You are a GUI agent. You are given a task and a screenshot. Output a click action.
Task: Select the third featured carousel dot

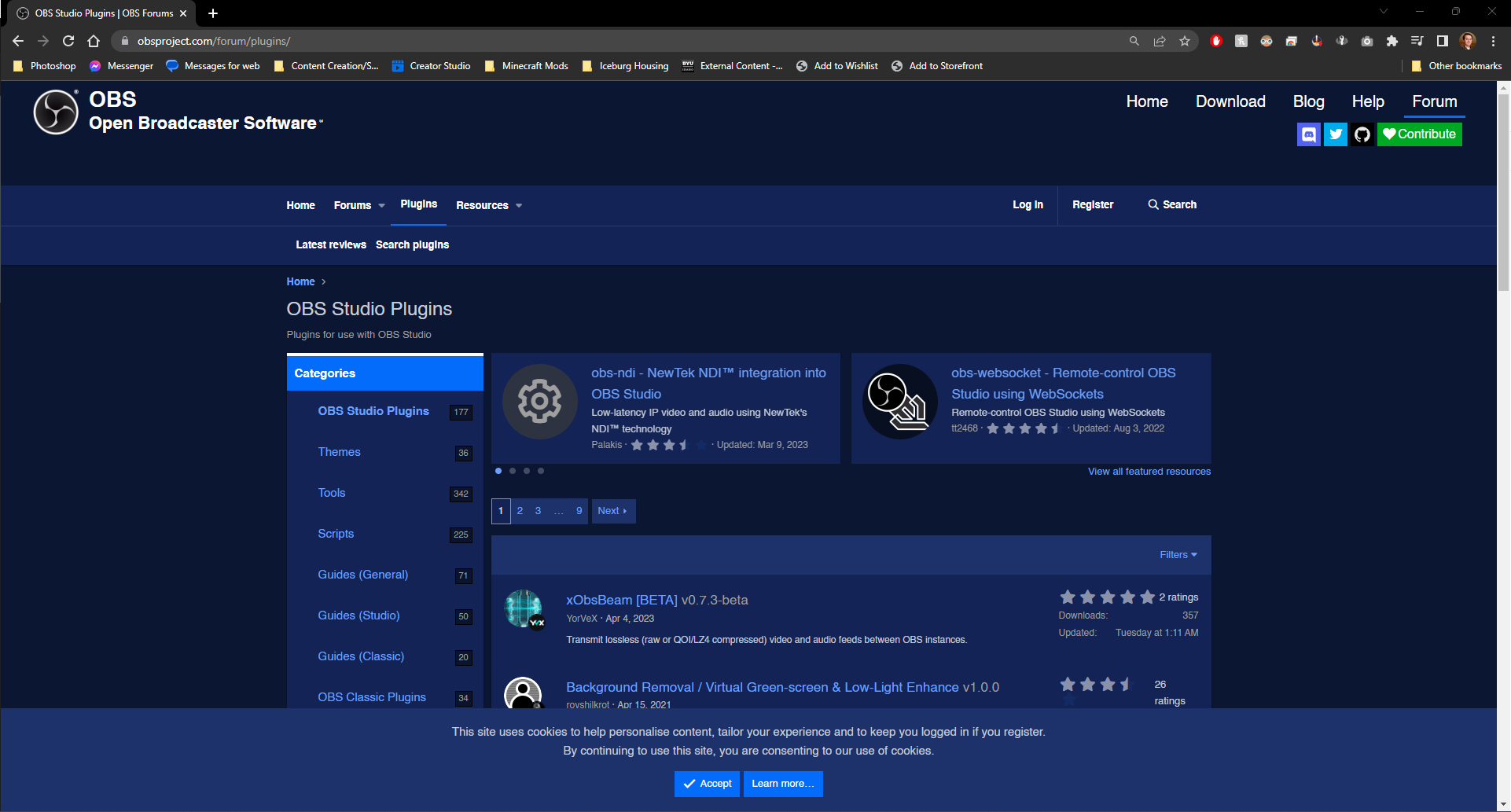[527, 471]
